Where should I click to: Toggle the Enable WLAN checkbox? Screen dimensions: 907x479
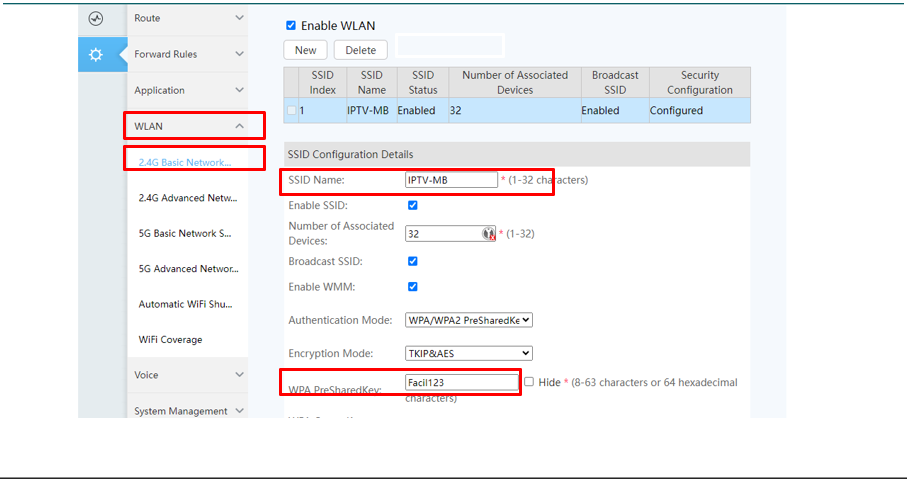coord(291,25)
